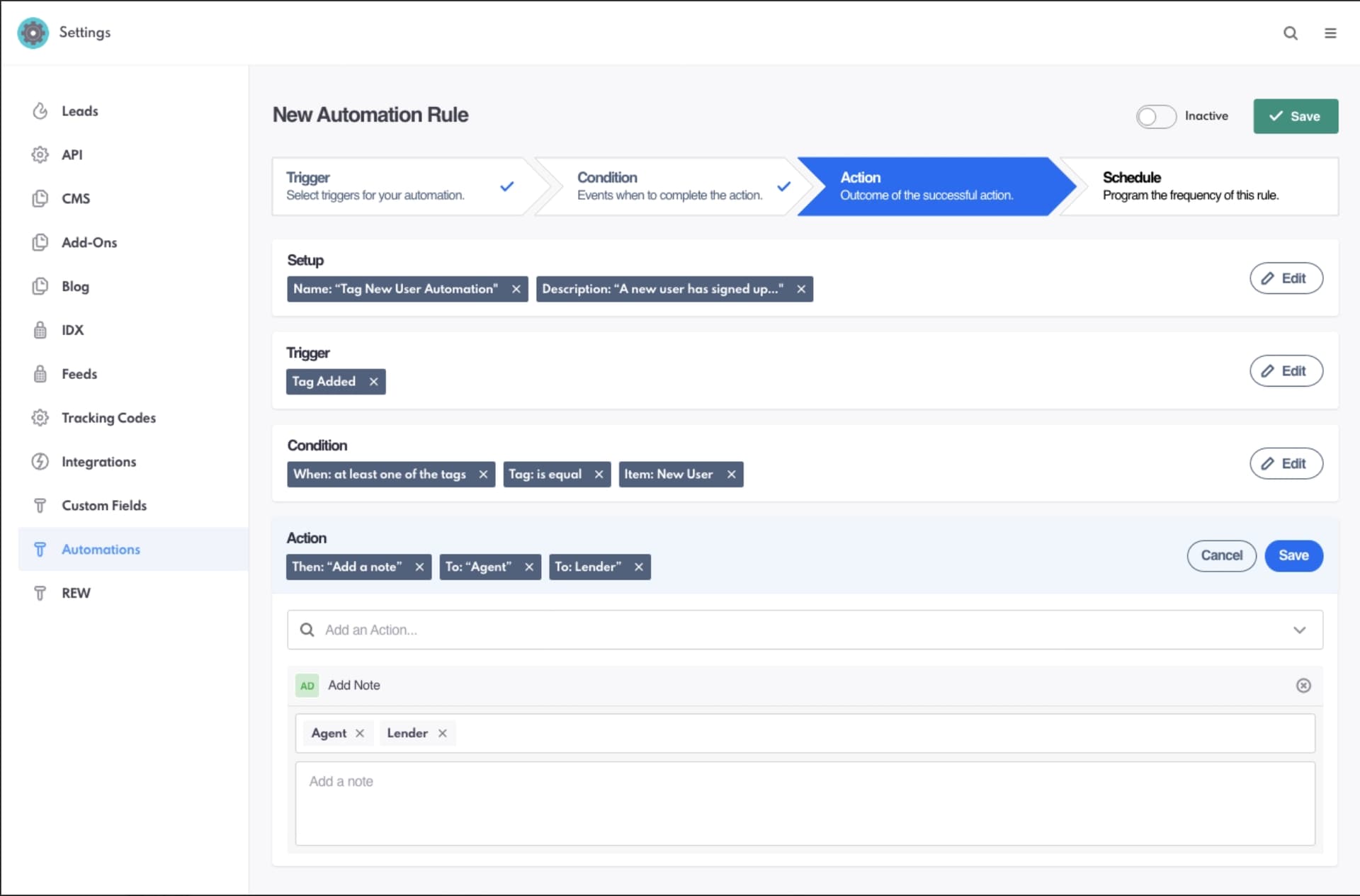Click the Integrations lightning icon in sidebar
The height and width of the screenshot is (896, 1360).
tap(40, 462)
